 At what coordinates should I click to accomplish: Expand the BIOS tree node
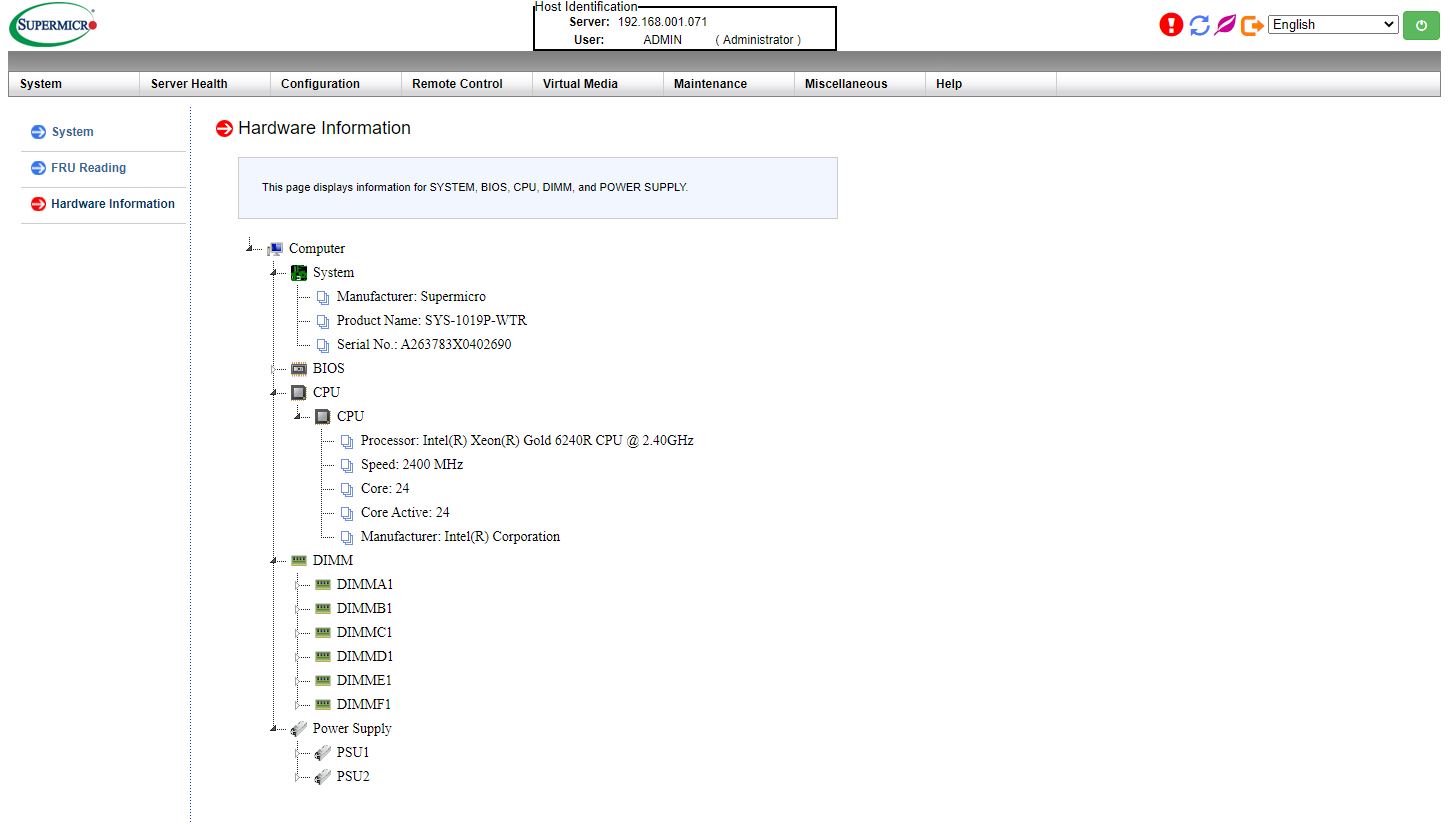tap(273, 368)
